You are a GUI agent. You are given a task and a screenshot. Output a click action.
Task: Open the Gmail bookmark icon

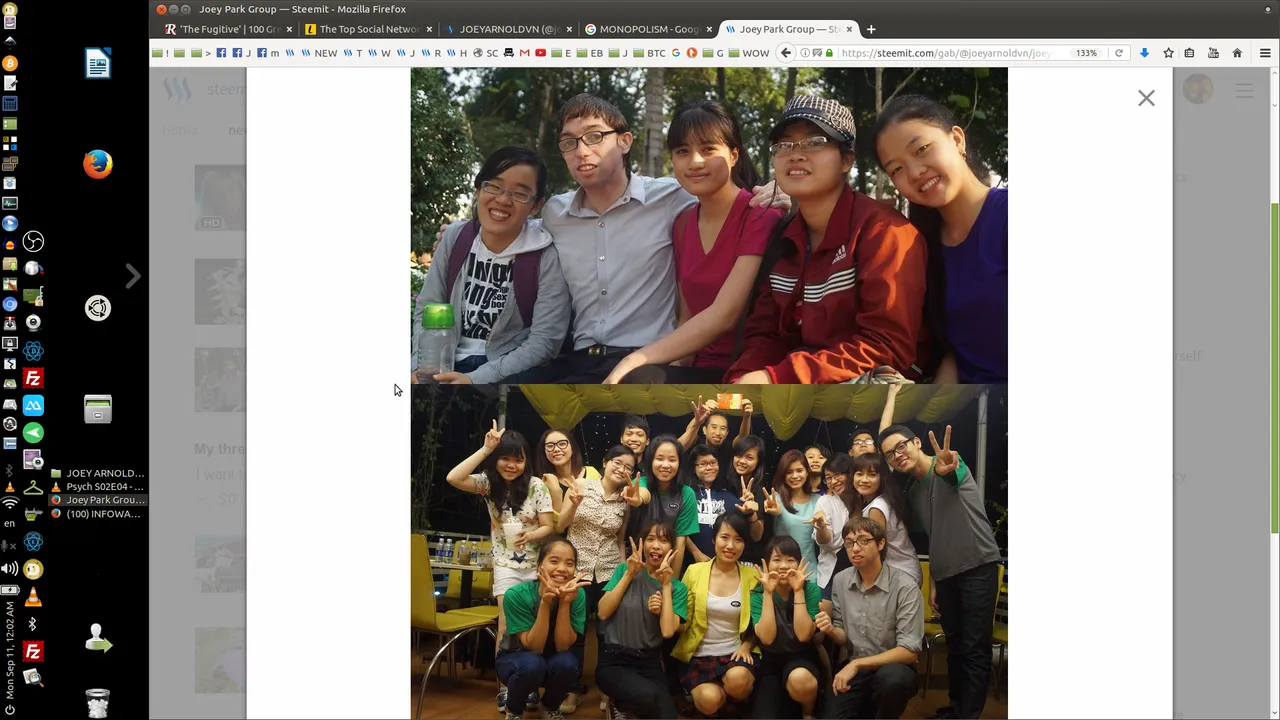coord(524,53)
